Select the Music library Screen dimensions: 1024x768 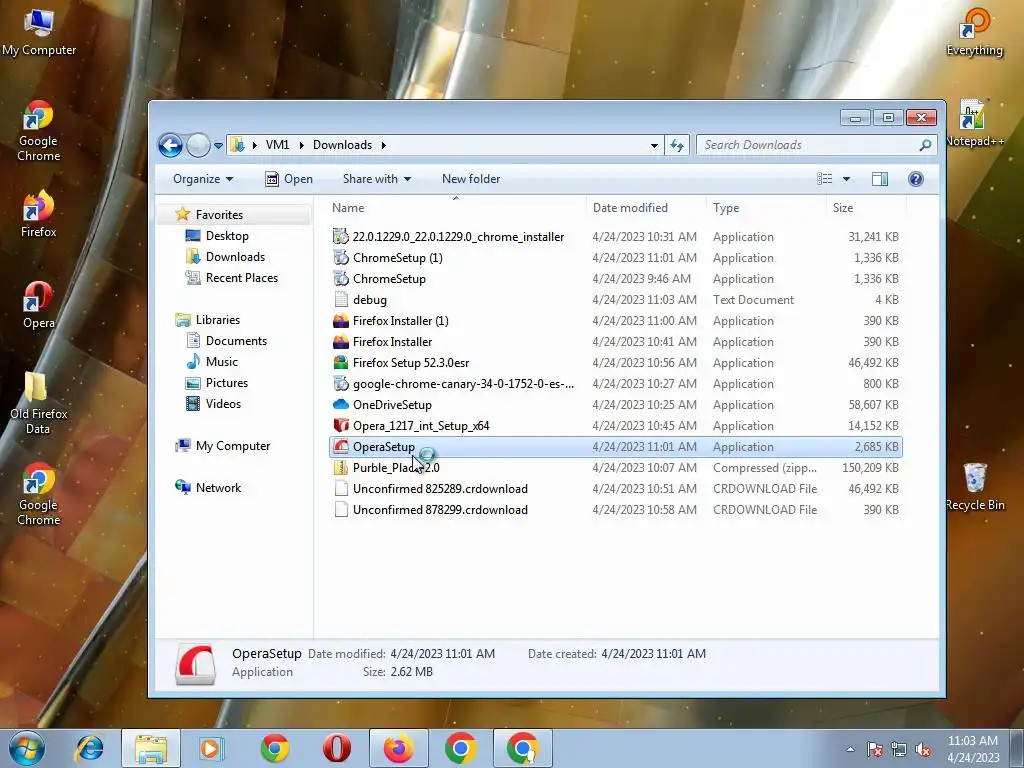[221, 362]
